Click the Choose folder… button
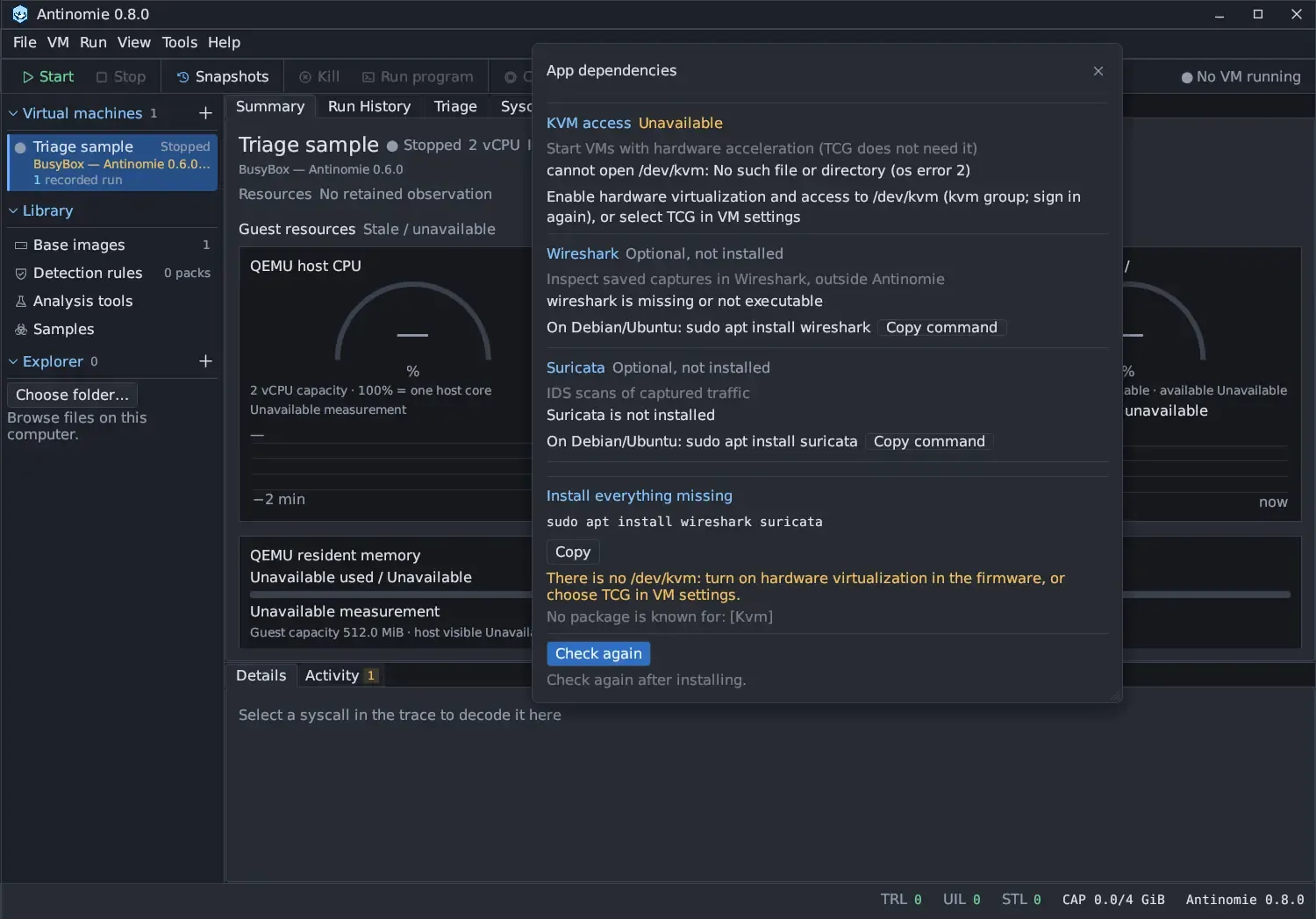 [72, 395]
